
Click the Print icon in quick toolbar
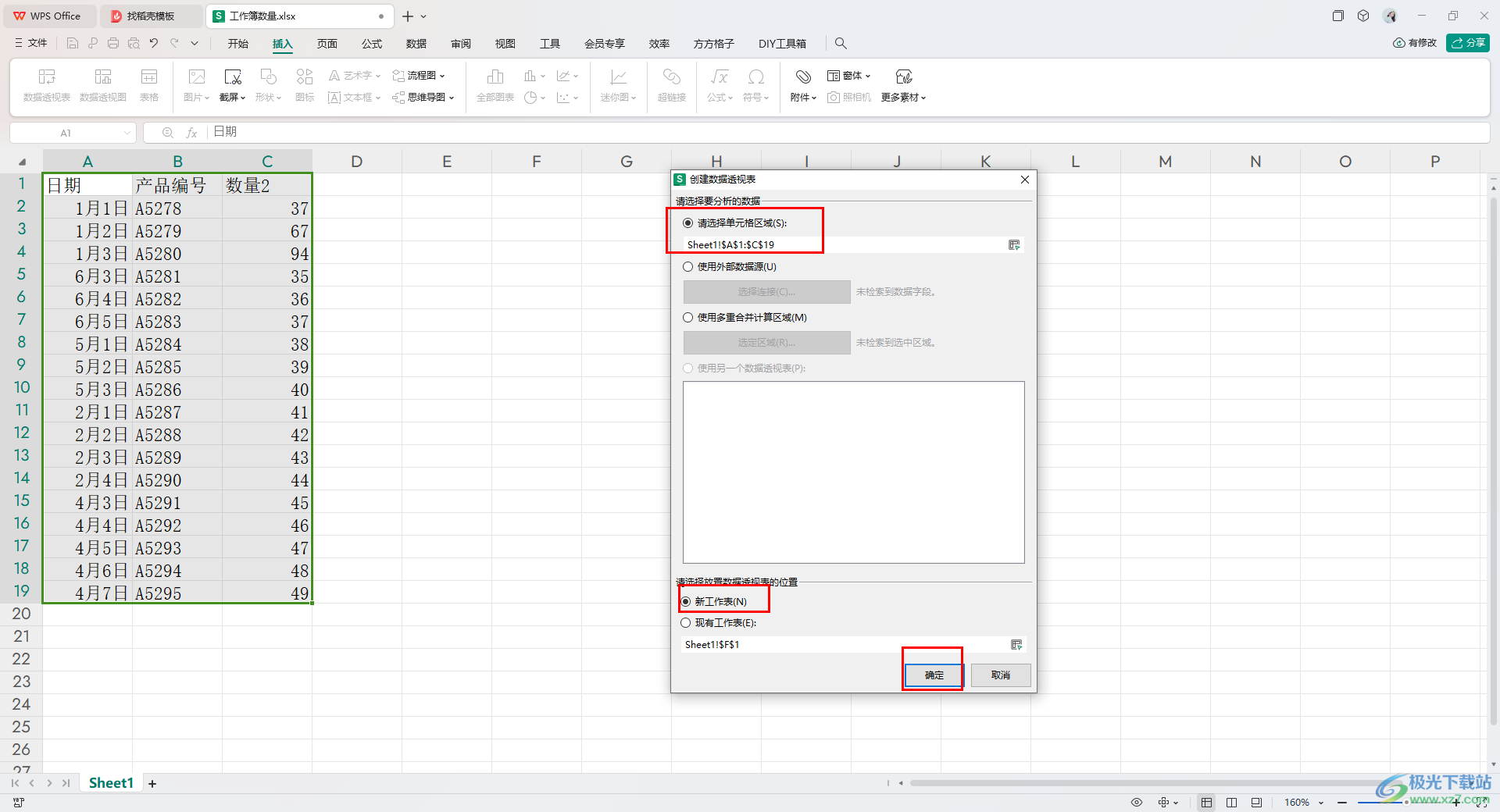click(113, 44)
